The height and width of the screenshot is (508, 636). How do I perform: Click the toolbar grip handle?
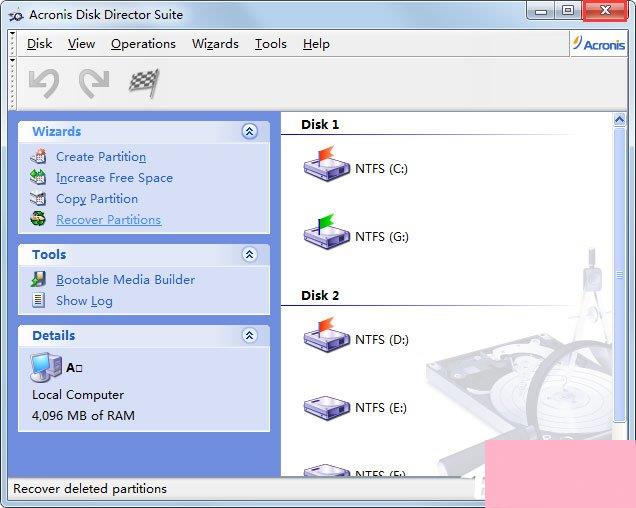pyautogui.click(x=13, y=84)
